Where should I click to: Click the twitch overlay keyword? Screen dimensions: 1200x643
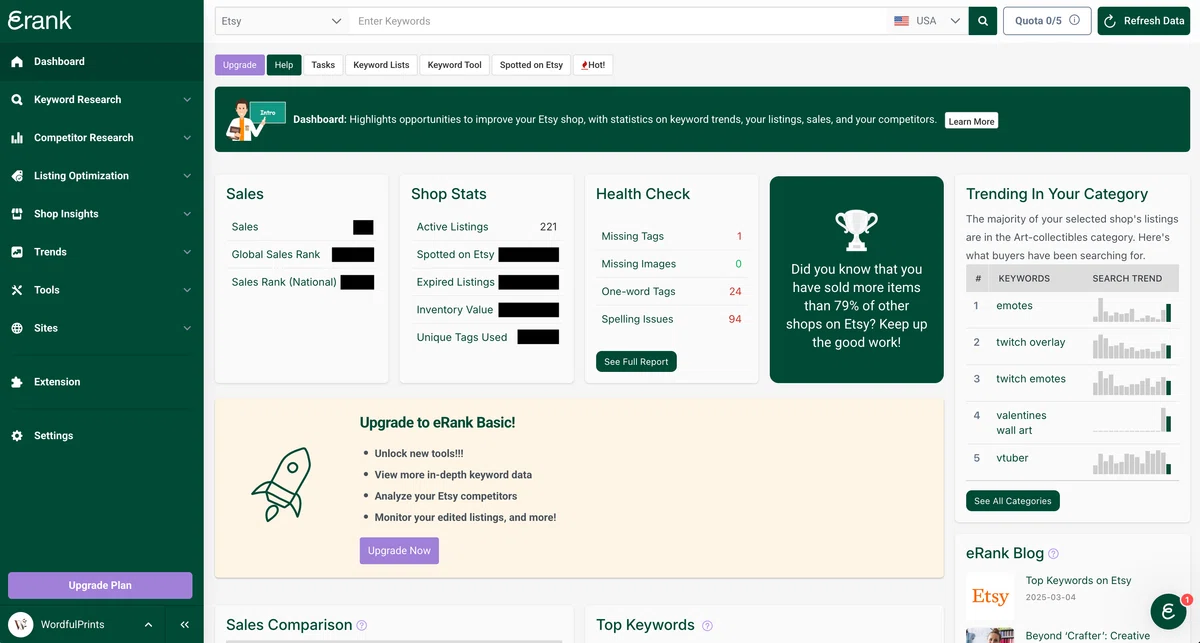click(1030, 342)
